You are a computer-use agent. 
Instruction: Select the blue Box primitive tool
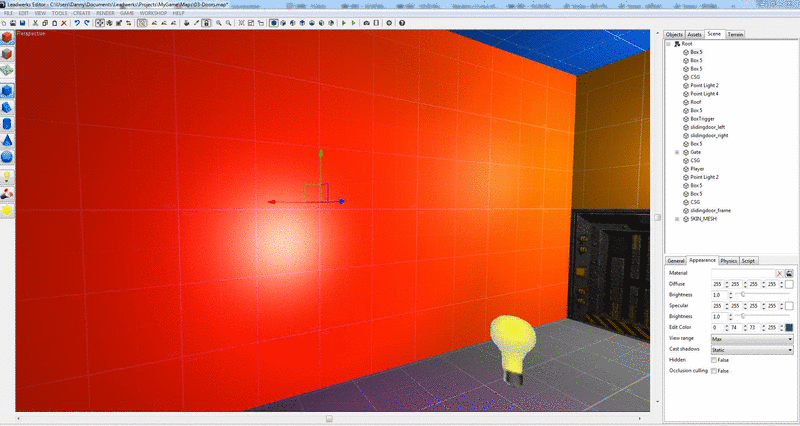(x=7, y=91)
